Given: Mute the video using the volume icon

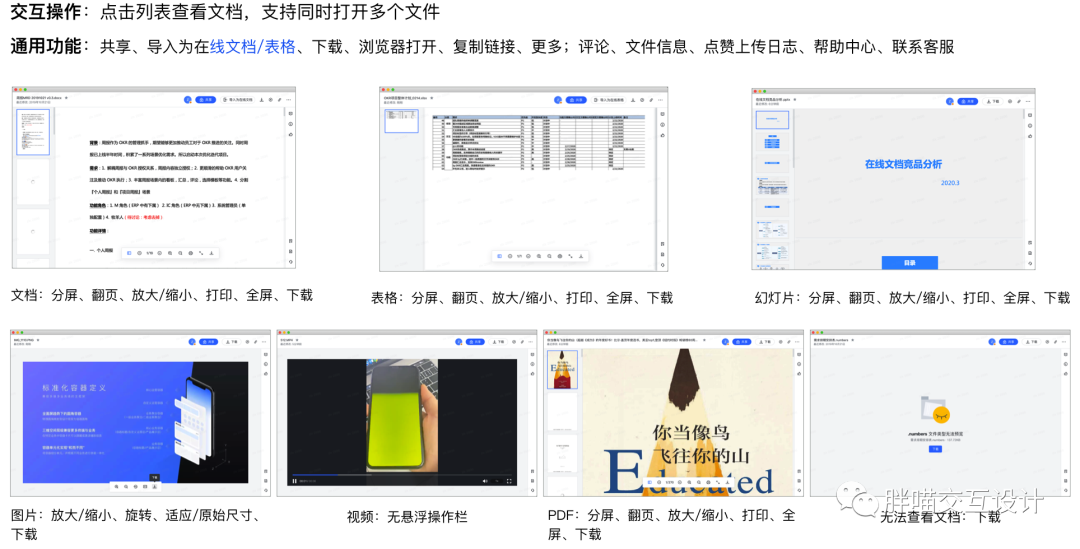Looking at the screenshot, I should pyautogui.click(x=485, y=481).
